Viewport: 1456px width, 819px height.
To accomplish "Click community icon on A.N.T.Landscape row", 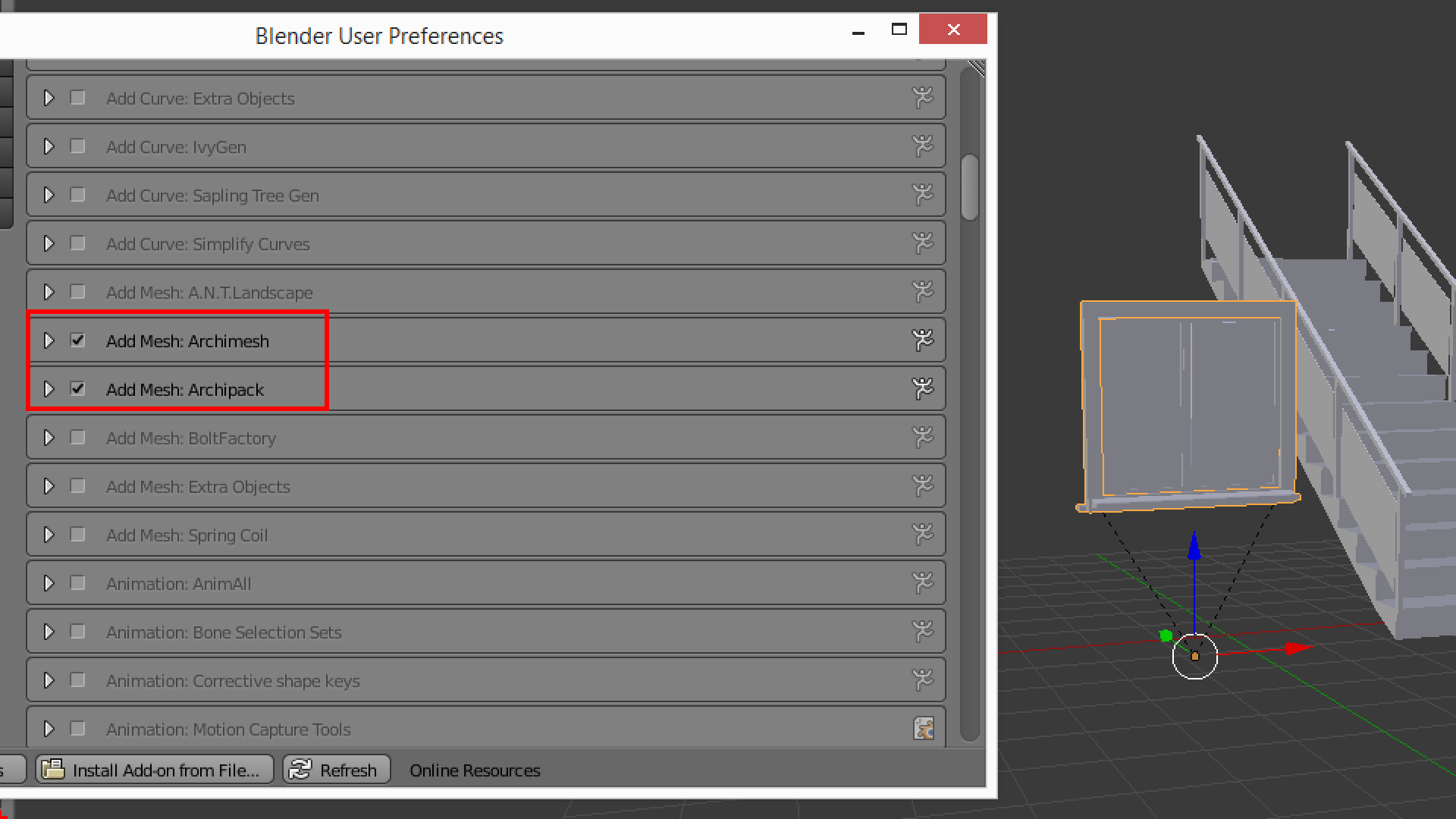I will pos(922,292).
